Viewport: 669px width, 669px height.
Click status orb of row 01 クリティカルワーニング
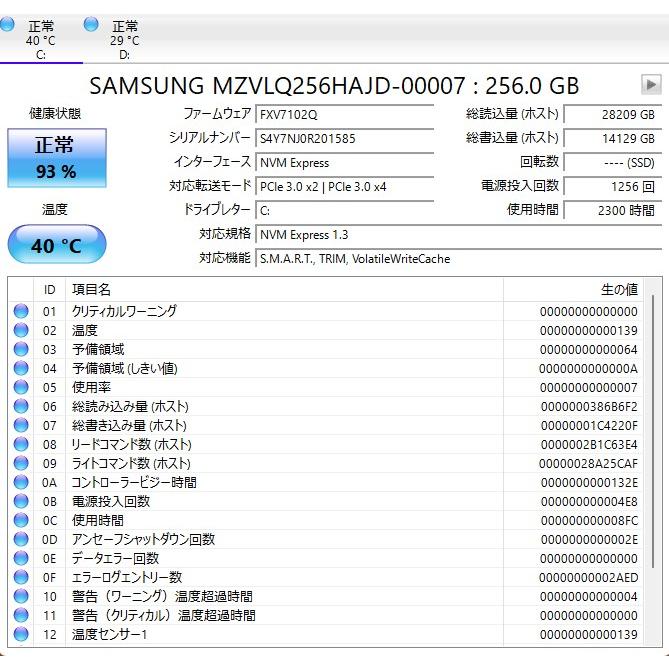click(x=21, y=311)
